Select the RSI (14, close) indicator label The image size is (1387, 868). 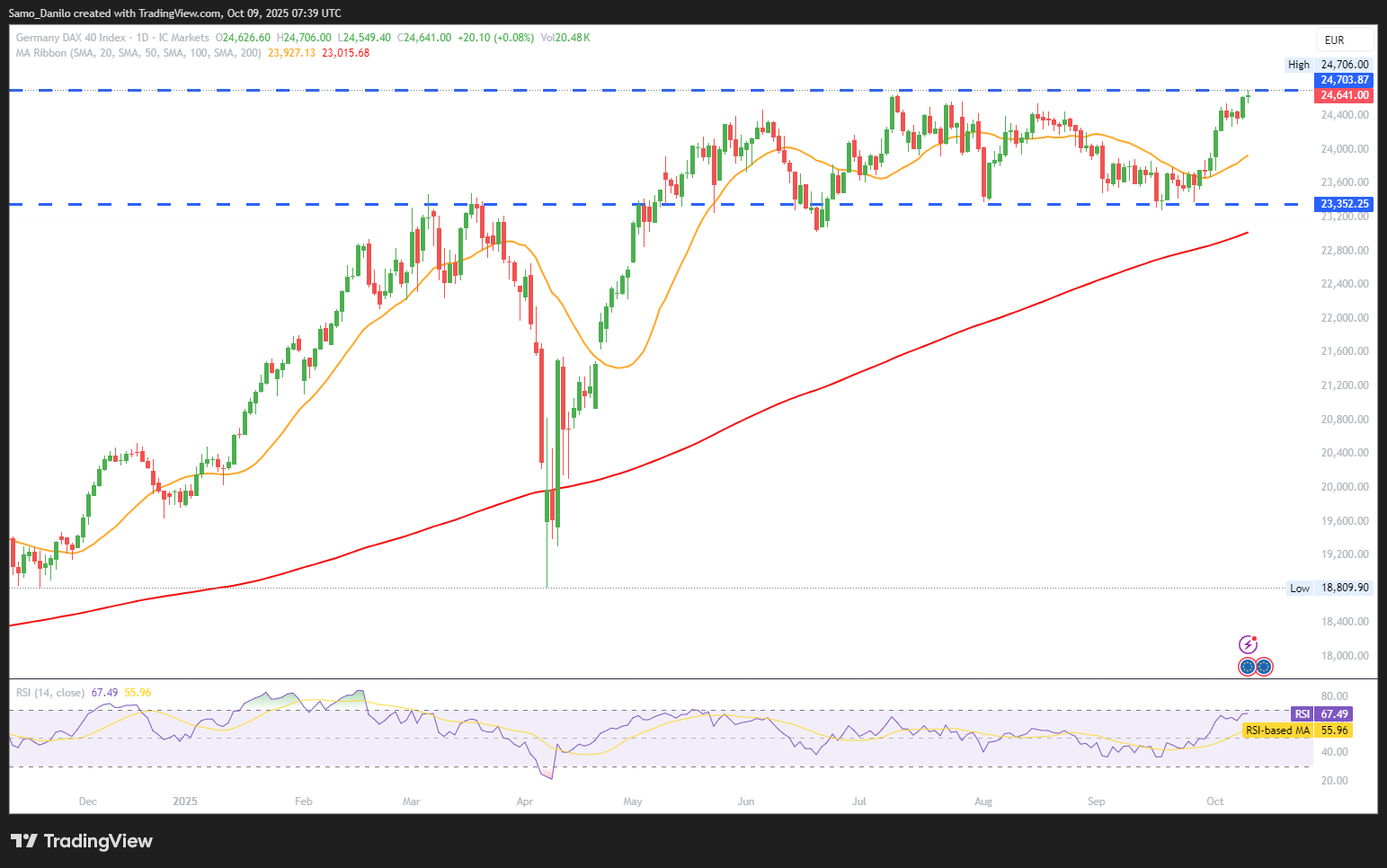pos(50,693)
